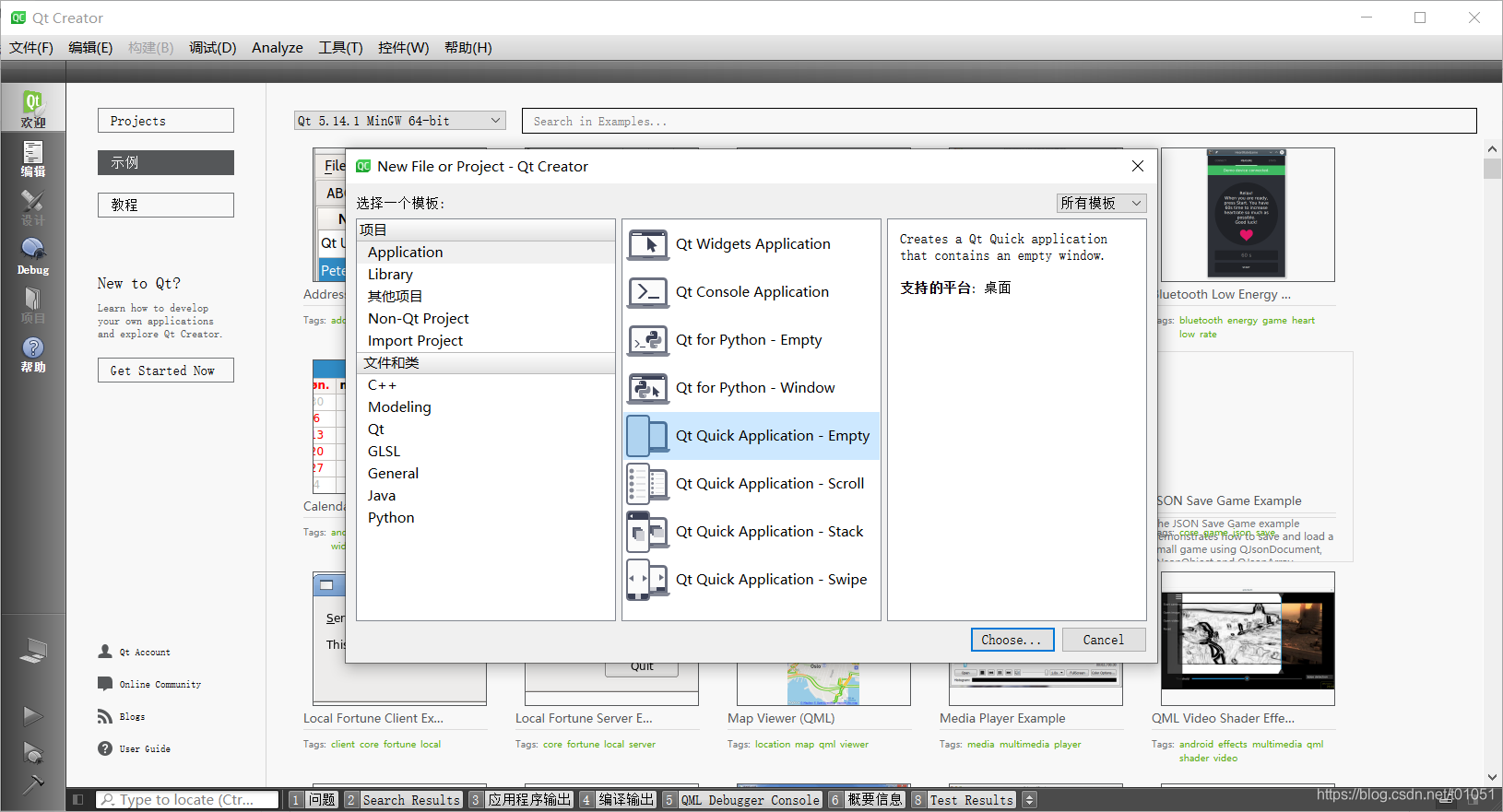Open the 调试(D) menu
Image resolution: width=1503 pixels, height=812 pixels.
[213, 48]
